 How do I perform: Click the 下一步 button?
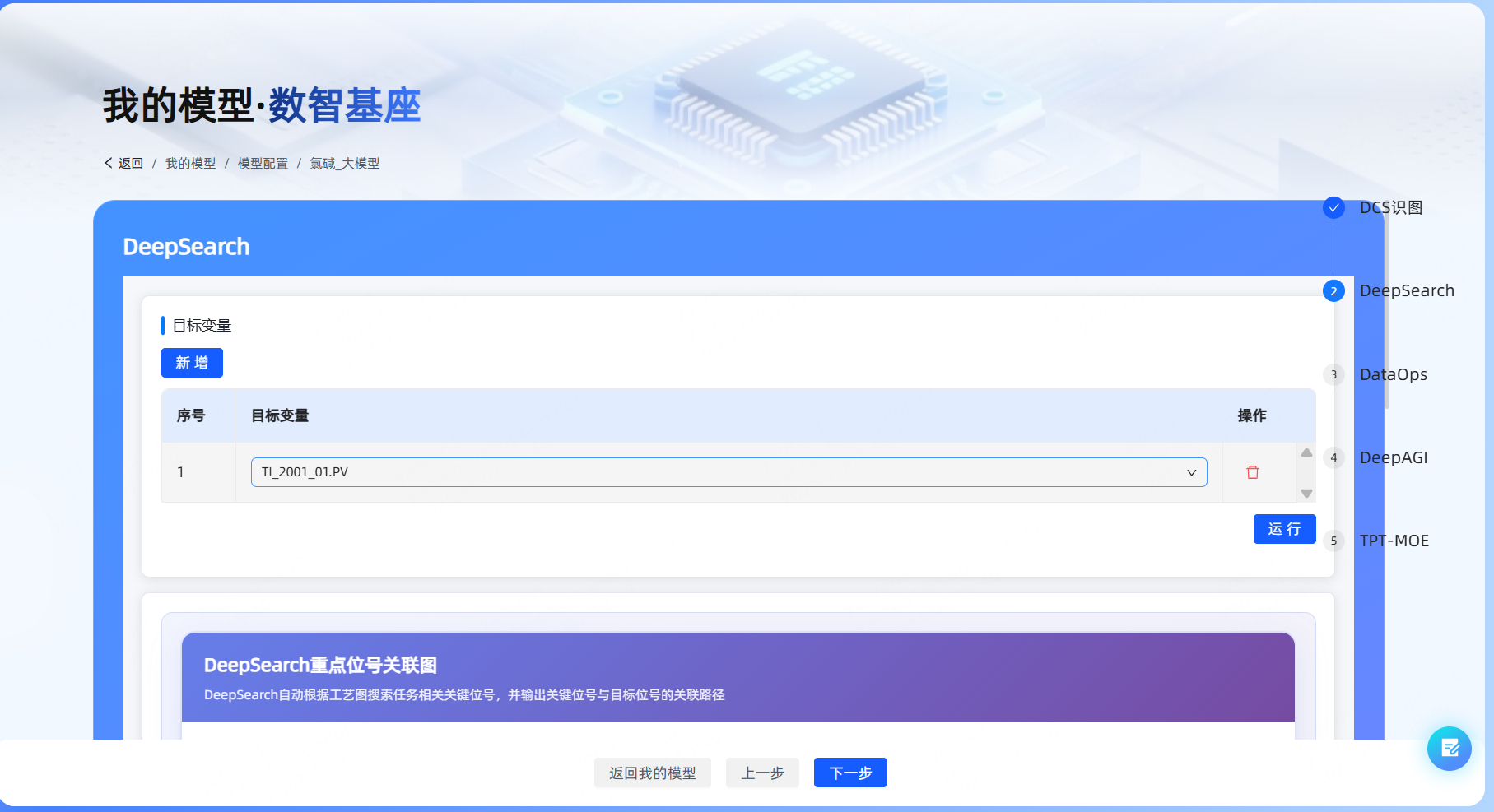click(x=850, y=773)
